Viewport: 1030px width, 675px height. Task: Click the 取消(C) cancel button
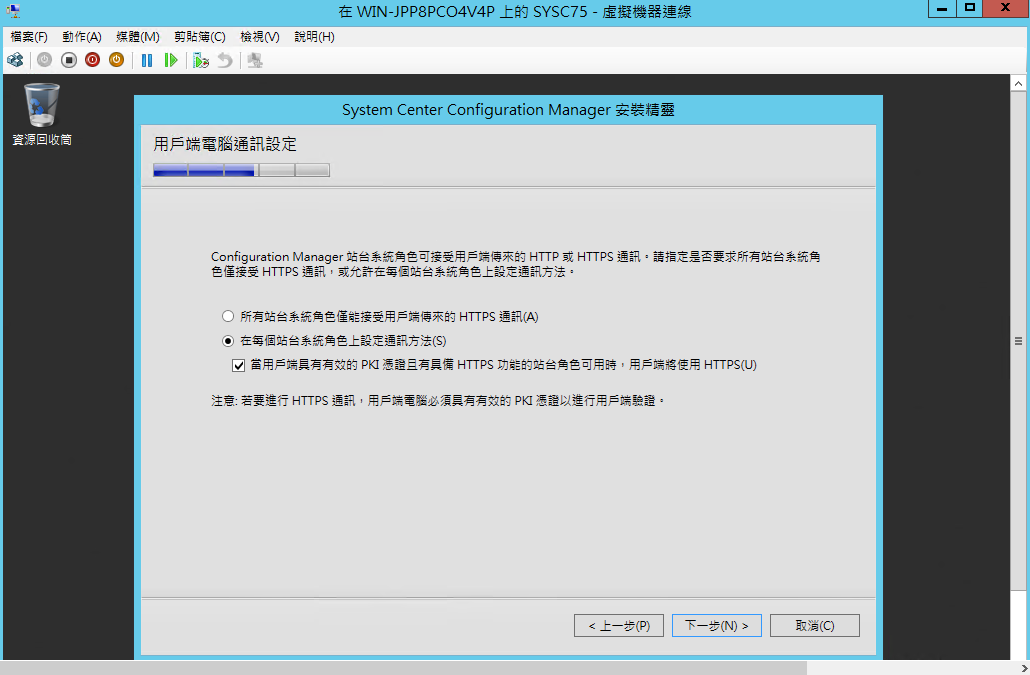(x=815, y=626)
